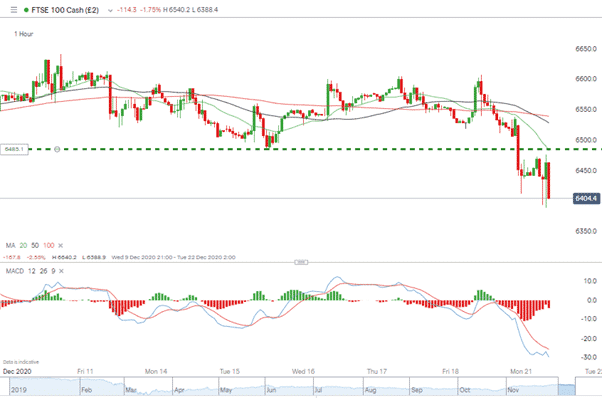Screen dimensions: 602x398
Task: Open the 1 Hour timeframe selector
Action: coord(24,34)
